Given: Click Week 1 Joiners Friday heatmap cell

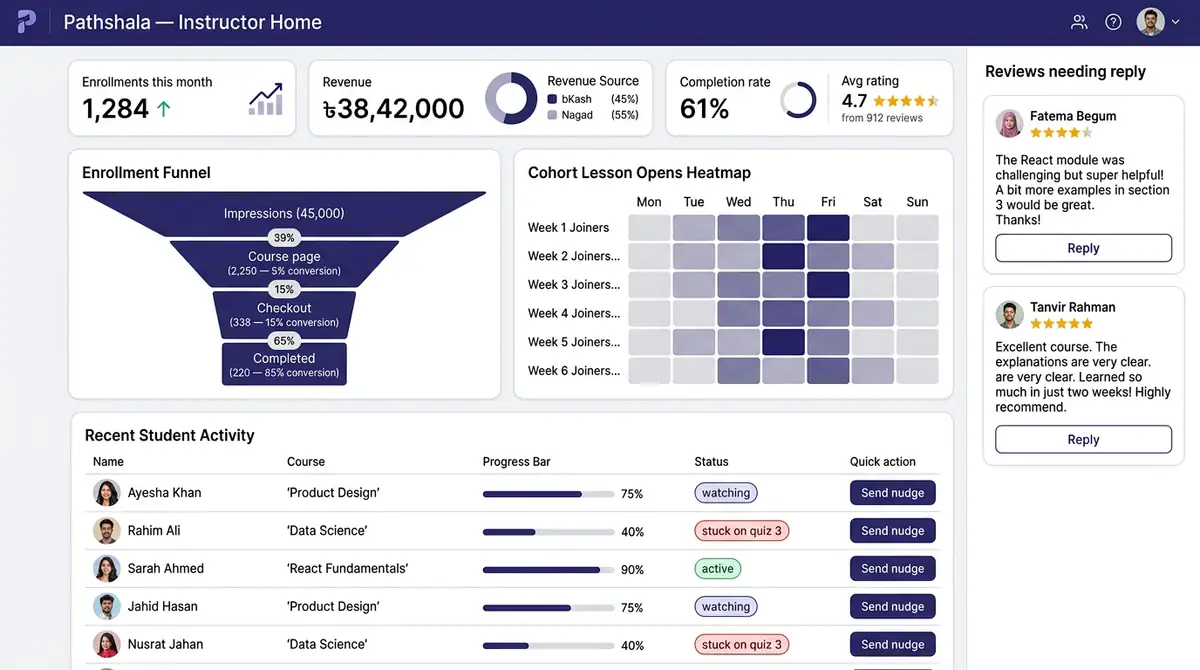Looking at the screenshot, I should [x=828, y=227].
